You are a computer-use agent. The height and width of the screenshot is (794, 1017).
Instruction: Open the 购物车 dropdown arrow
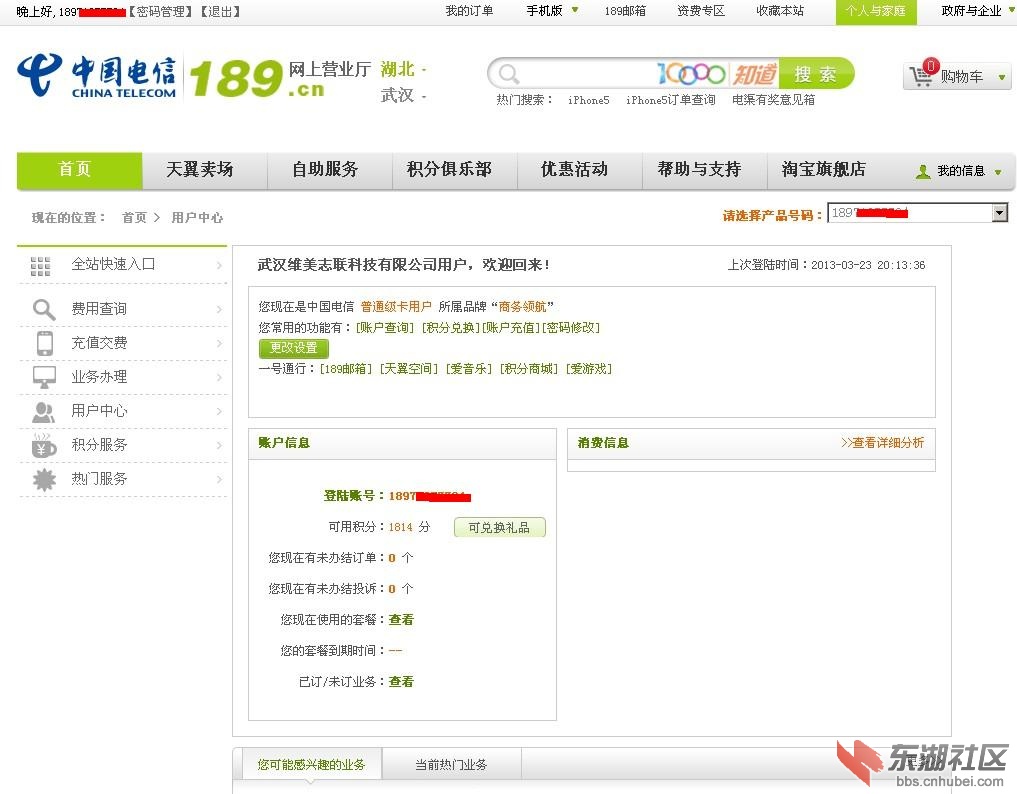[x=1001, y=77]
